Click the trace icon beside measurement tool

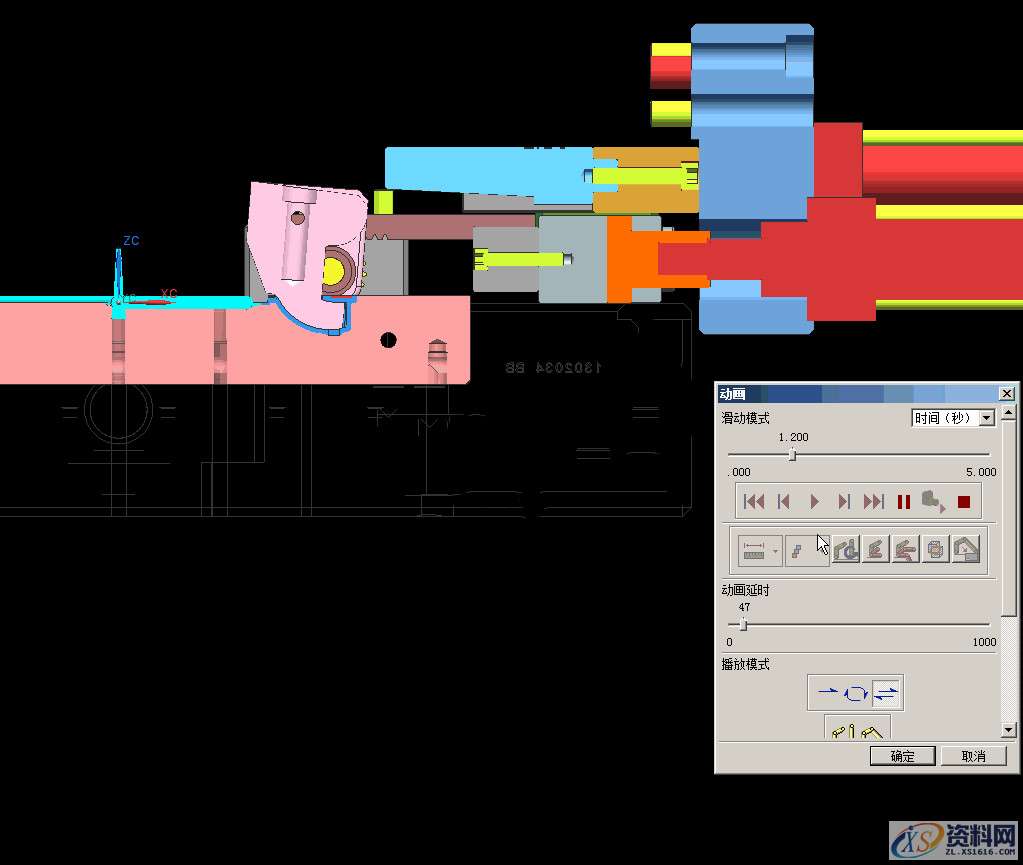click(x=797, y=550)
